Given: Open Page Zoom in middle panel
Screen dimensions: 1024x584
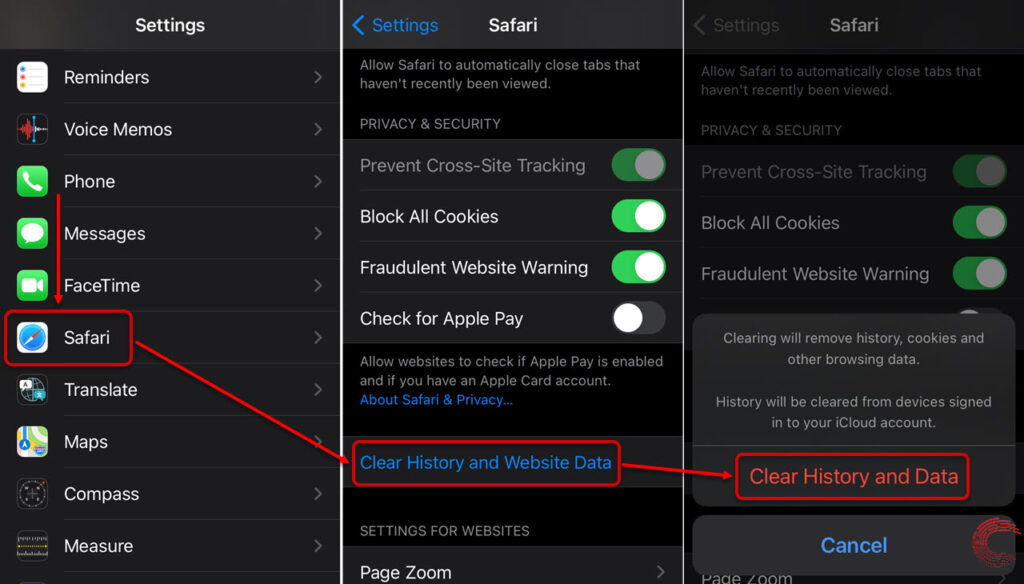Looking at the screenshot, I should point(513,566).
